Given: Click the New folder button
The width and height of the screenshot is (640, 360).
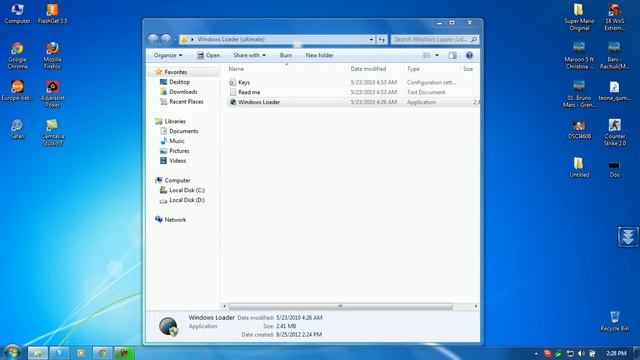Looking at the screenshot, I should coord(319,55).
